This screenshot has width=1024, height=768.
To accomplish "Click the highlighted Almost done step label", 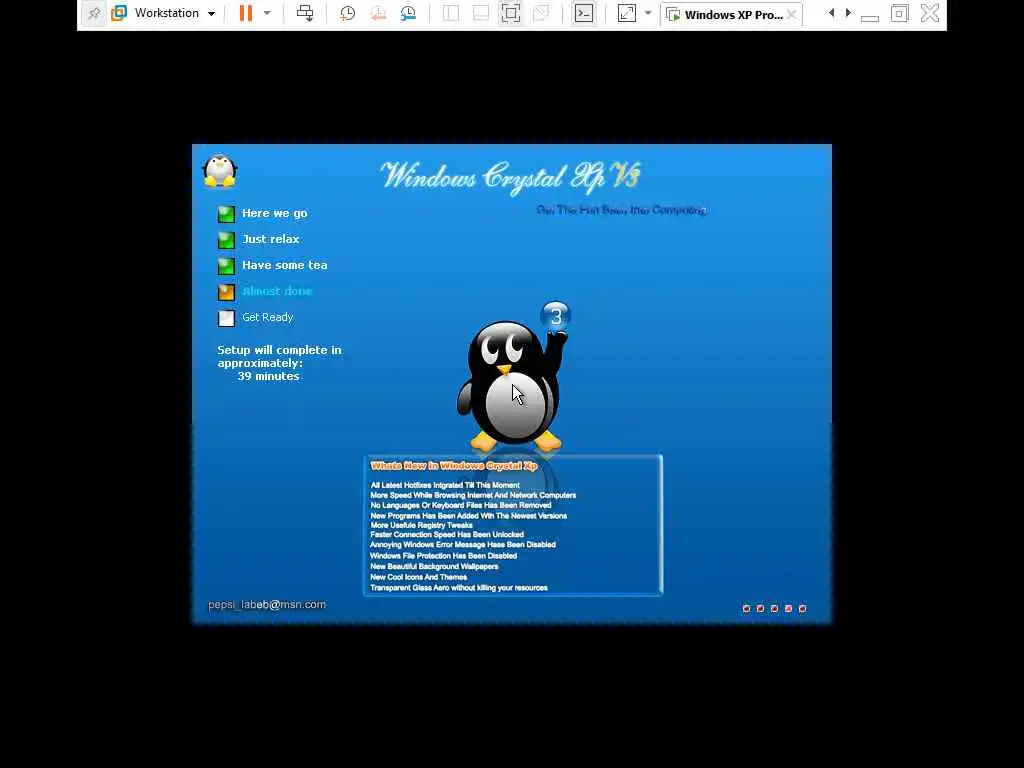I will pos(277,291).
